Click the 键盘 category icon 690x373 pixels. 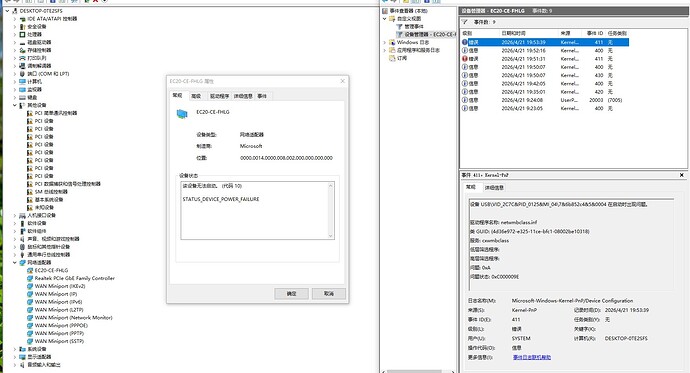(22, 97)
